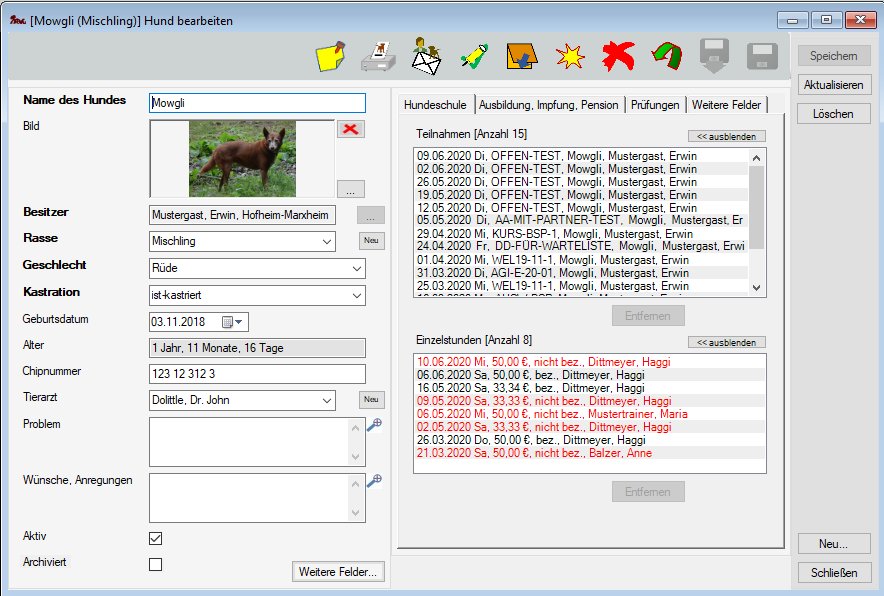The height and width of the screenshot is (596, 884).
Task: Remove the dog picture with red X
Action: 351,129
